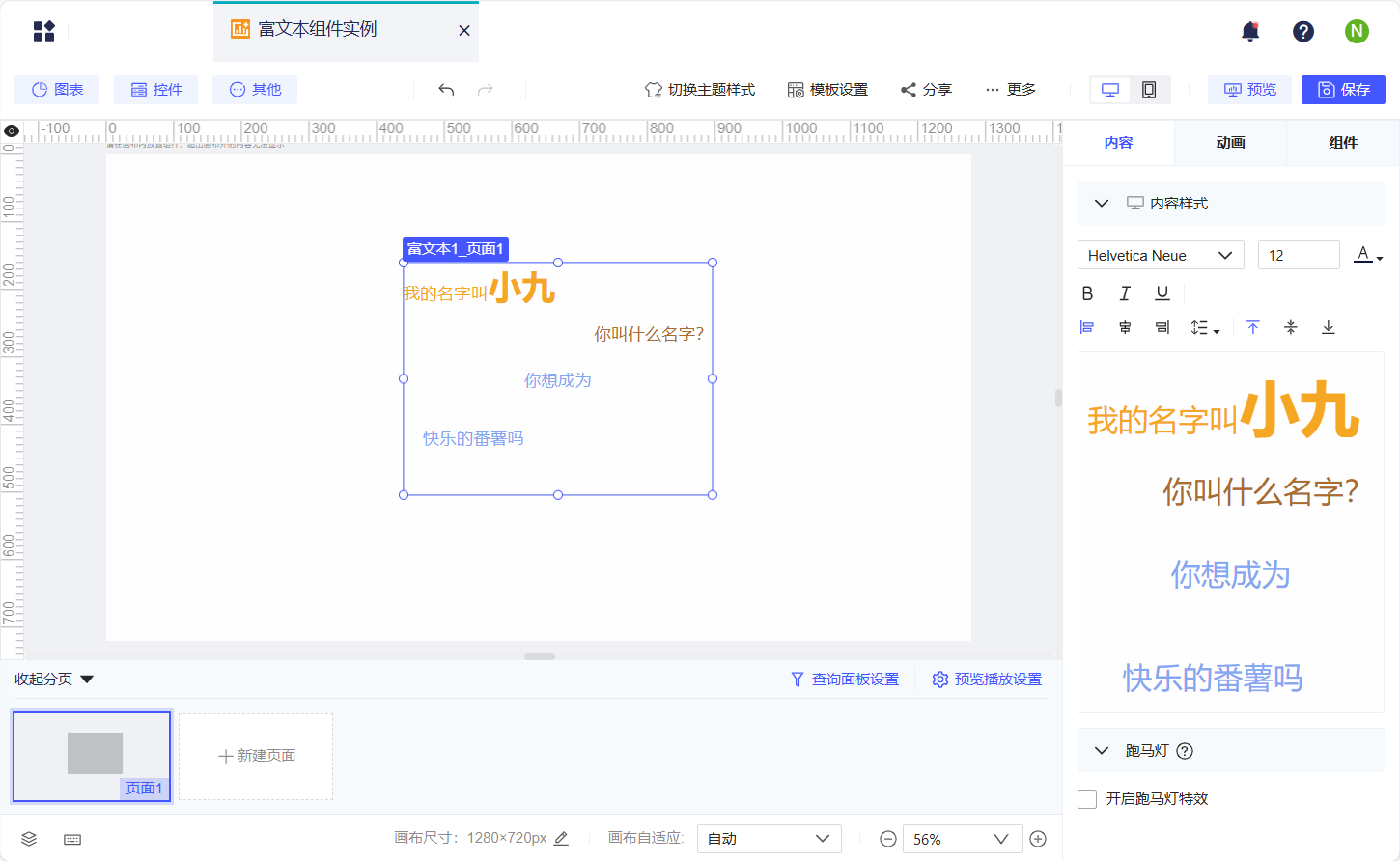Switch to the 组件 tab
Screen dimensions: 1400x861
click(1343, 143)
